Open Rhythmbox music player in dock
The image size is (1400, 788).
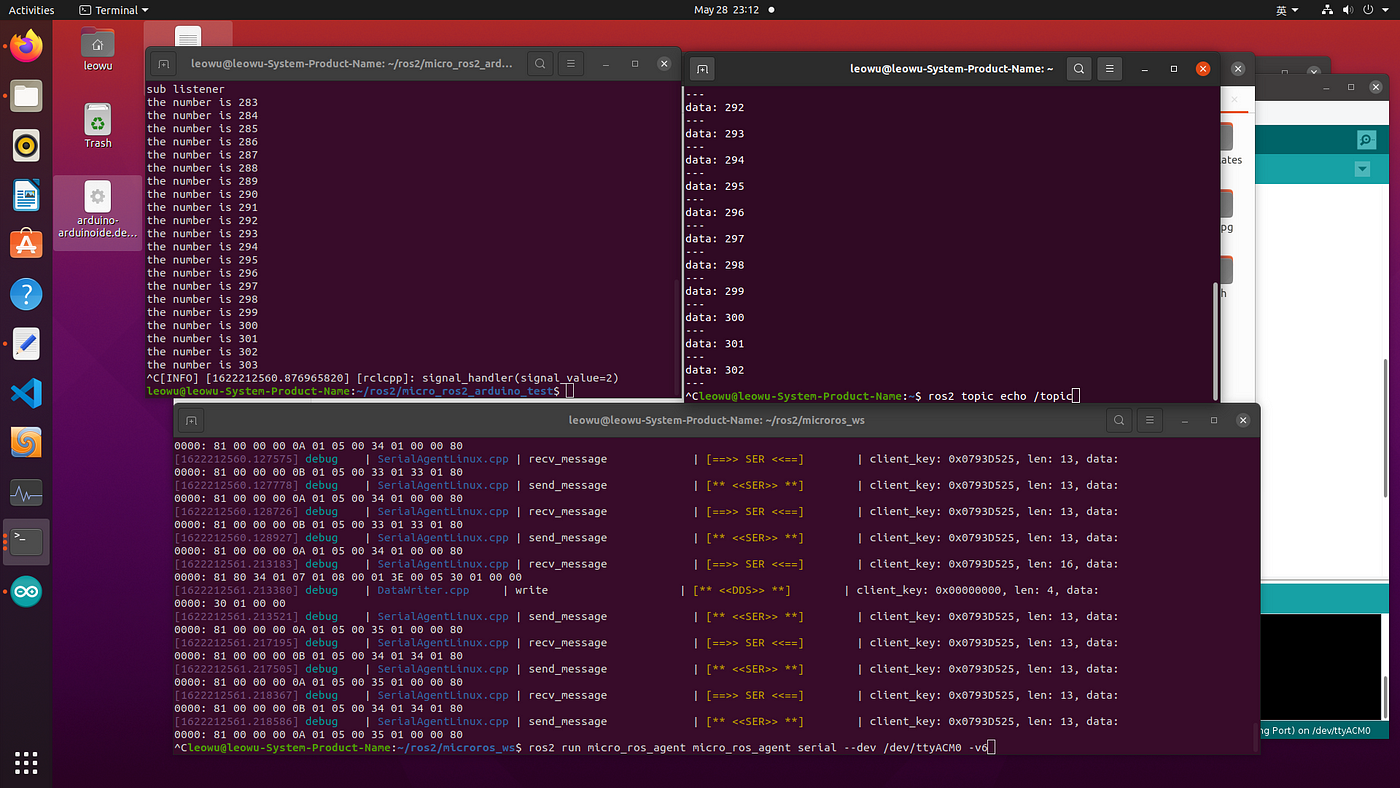pos(26,145)
